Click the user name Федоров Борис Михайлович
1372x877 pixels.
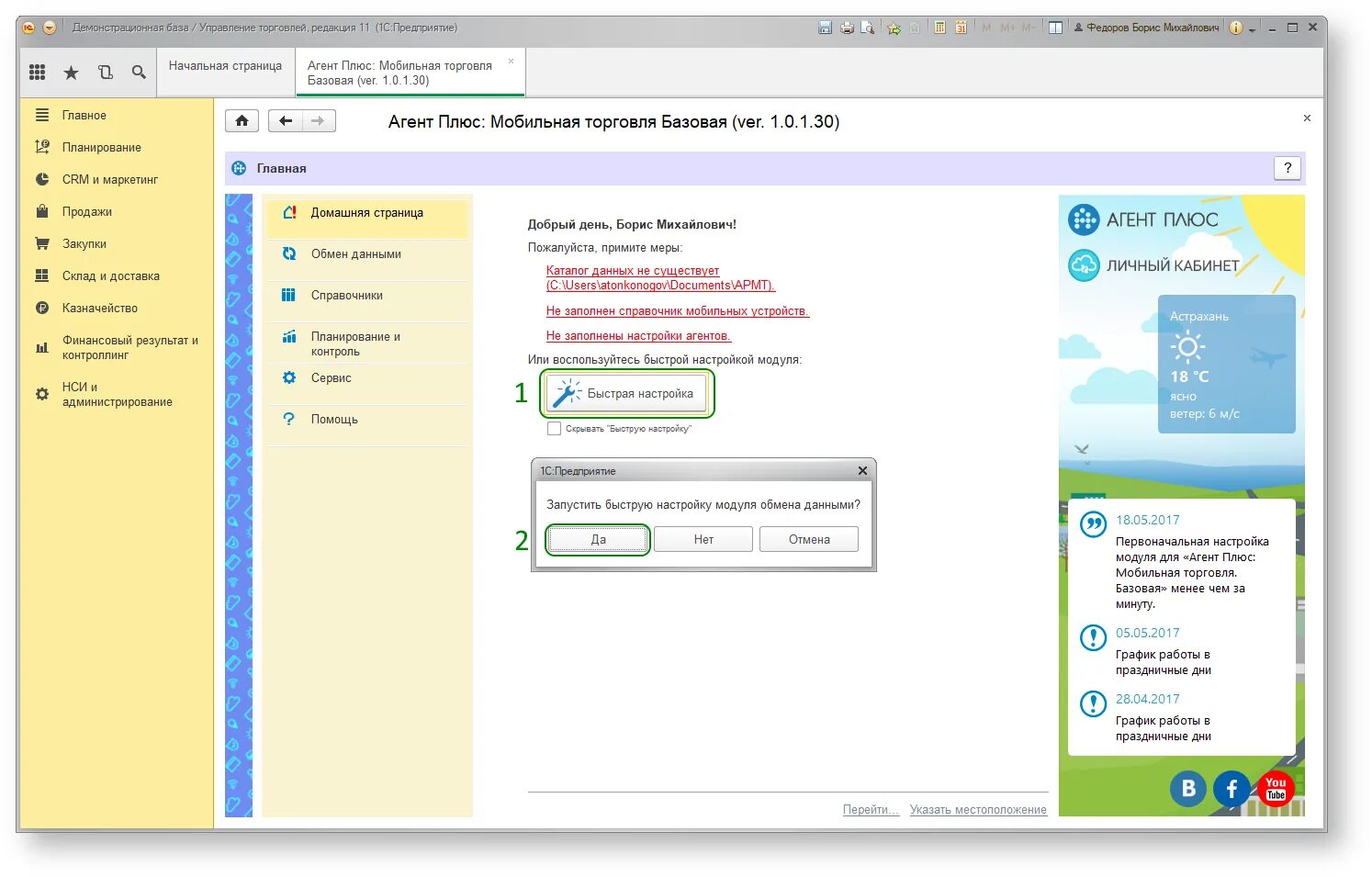click(x=1146, y=28)
